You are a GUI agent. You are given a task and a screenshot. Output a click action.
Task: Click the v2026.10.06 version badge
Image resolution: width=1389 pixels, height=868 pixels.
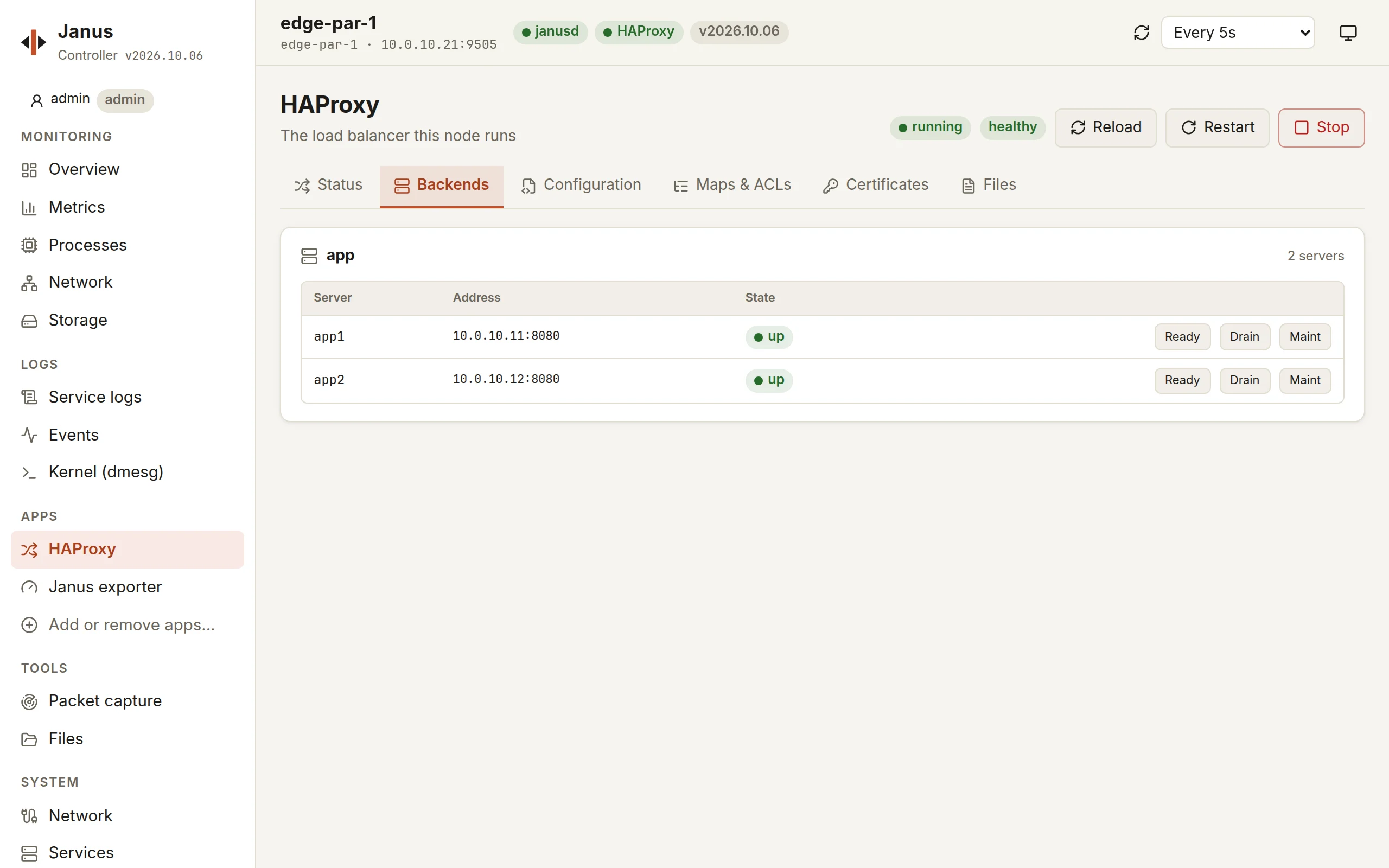click(x=738, y=31)
